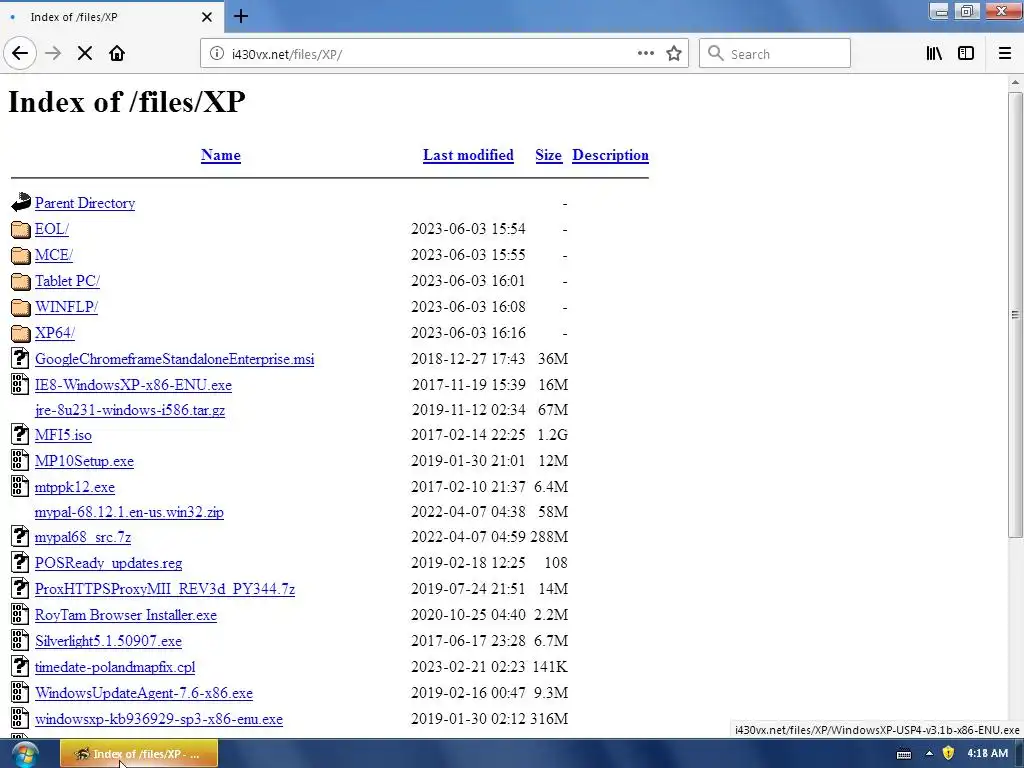This screenshot has width=1024, height=768.
Task: Open the Library bookshelf icon
Action: pyautogui.click(x=934, y=54)
